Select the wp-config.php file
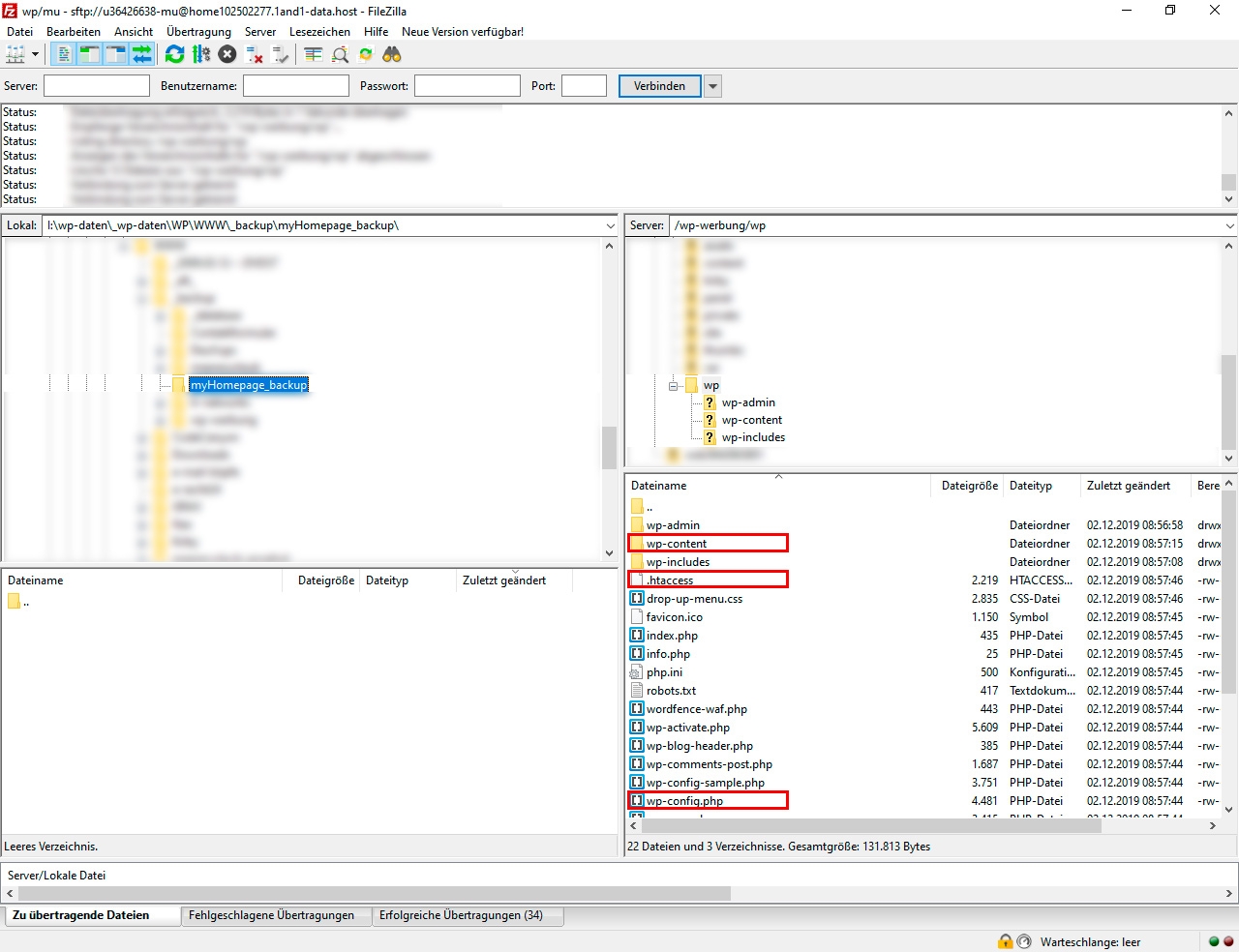Viewport: 1239px width, 952px height. (x=684, y=801)
